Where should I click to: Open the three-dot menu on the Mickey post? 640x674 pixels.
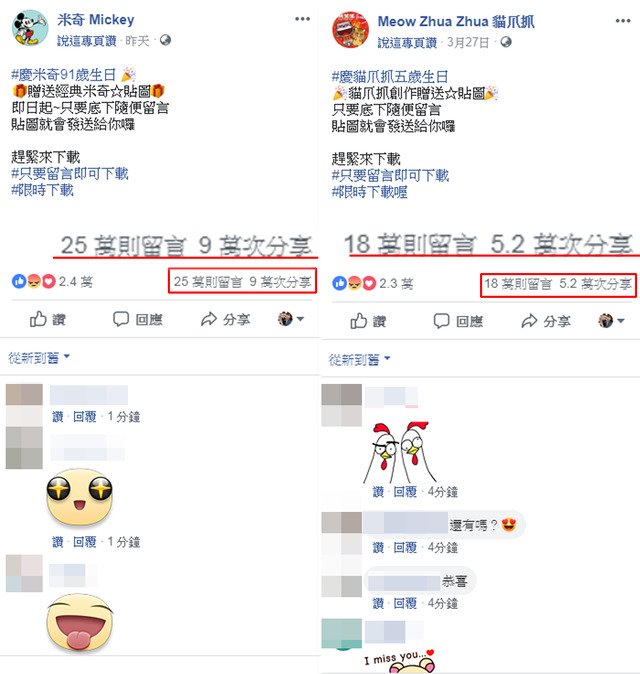pos(303,19)
